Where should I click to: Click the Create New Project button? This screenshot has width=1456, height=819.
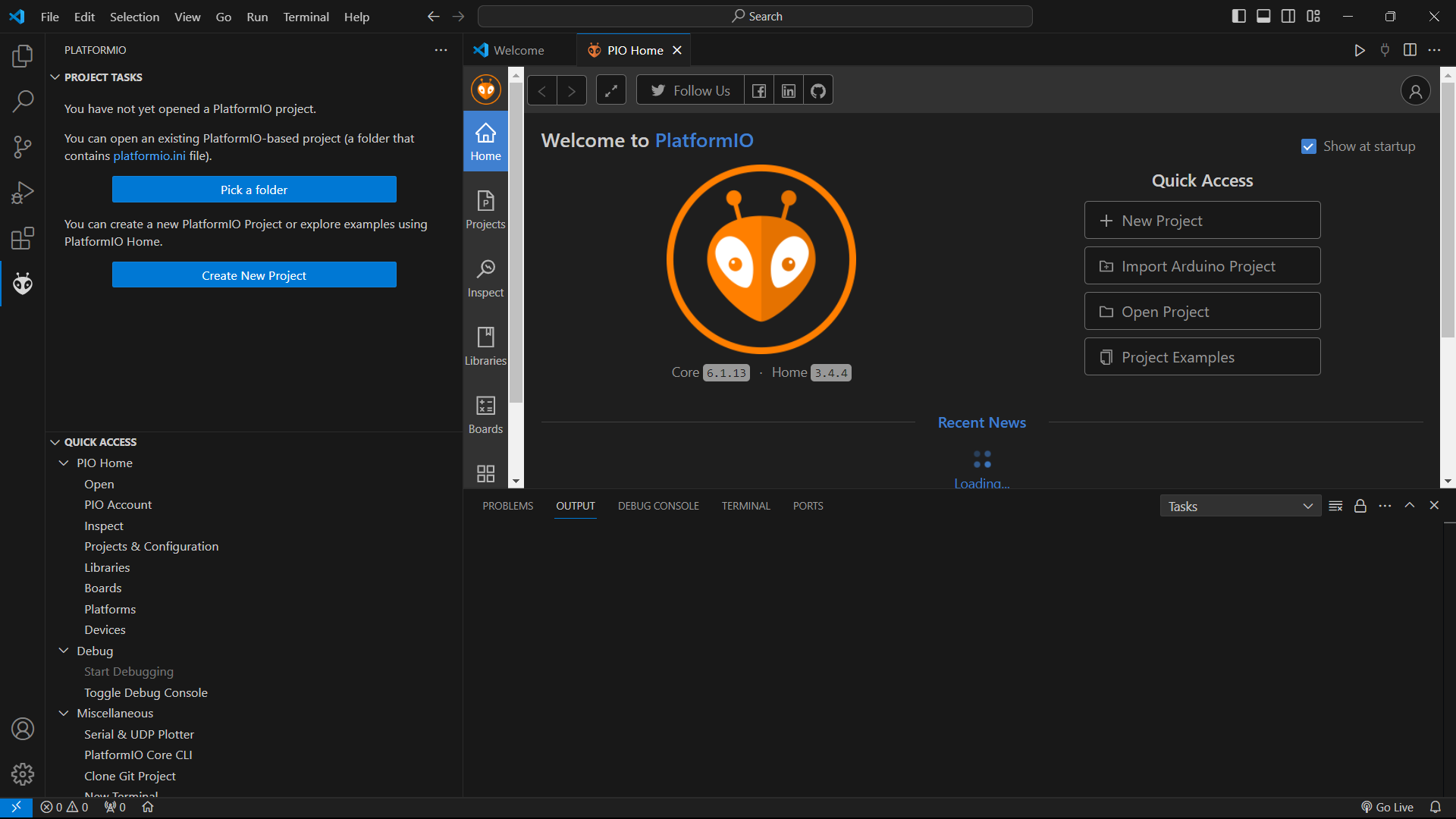(x=254, y=275)
